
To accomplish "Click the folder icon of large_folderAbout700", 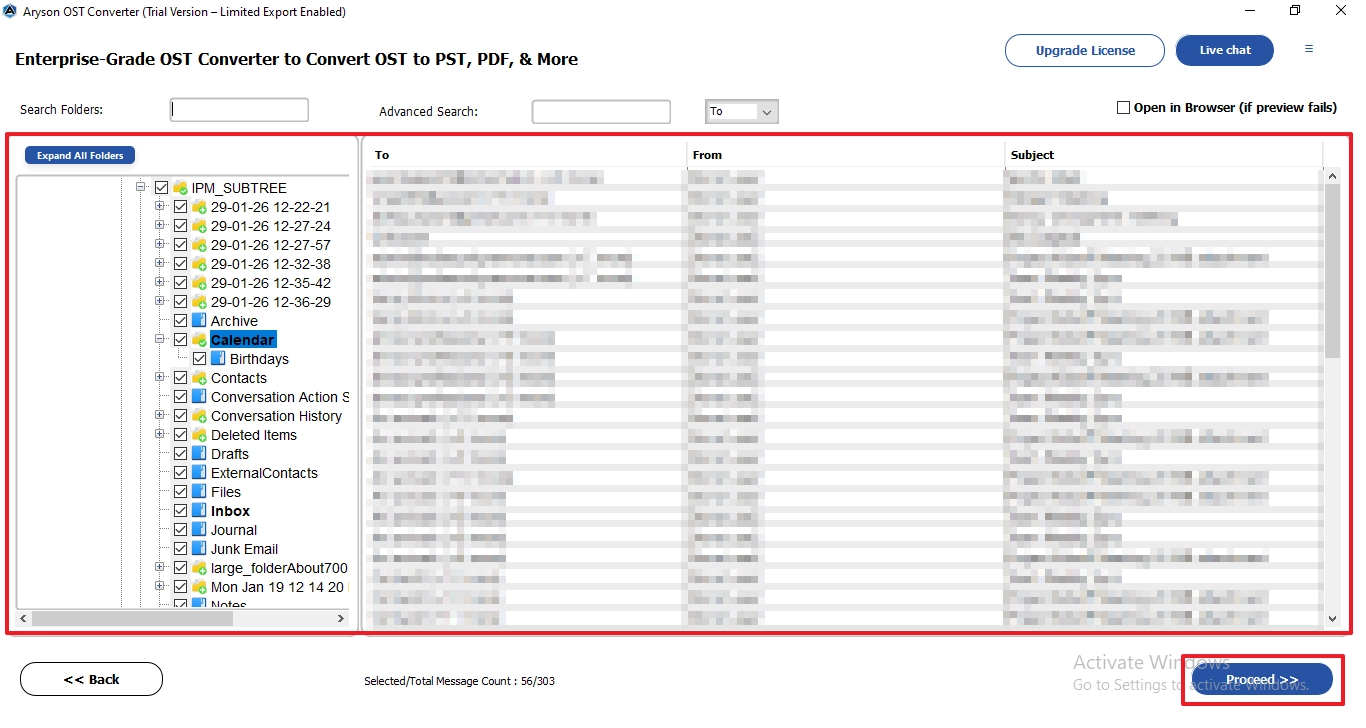I will pyautogui.click(x=200, y=568).
